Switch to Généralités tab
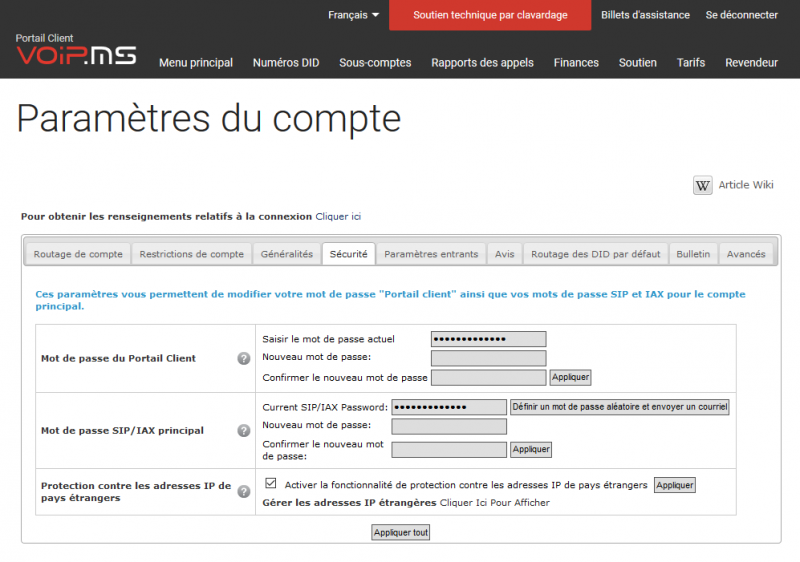 [x=287, y=254]
